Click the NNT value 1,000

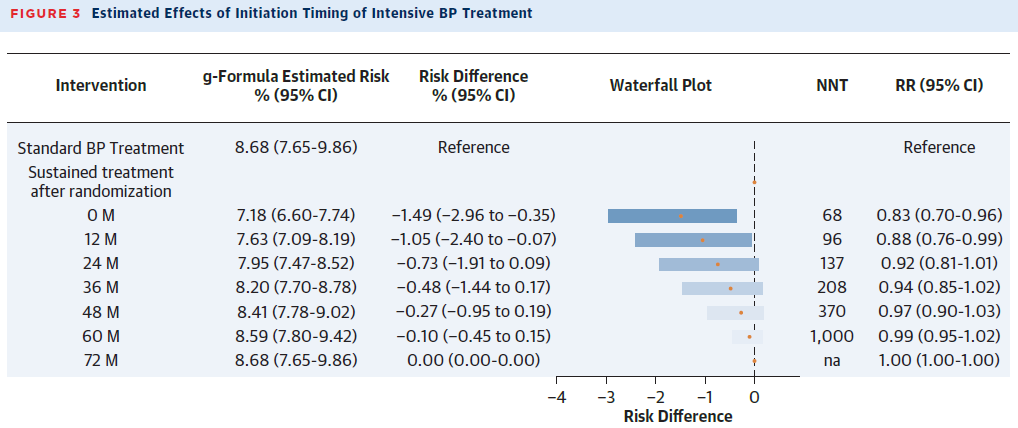pos(831,337)
